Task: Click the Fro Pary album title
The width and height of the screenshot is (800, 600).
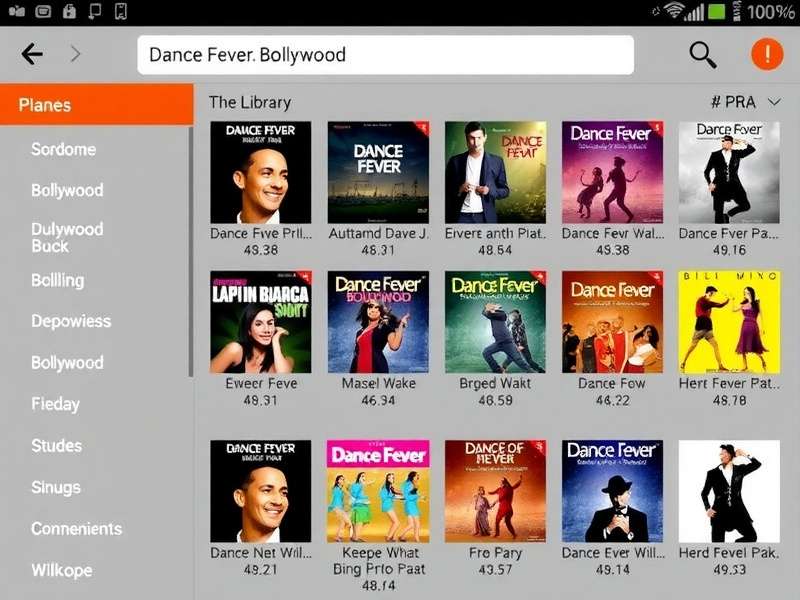Action: click(x=495, y=552)
